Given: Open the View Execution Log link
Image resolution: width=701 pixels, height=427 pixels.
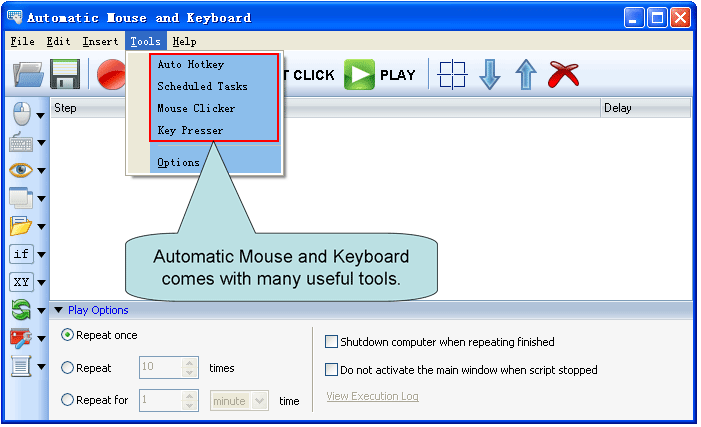Looking at the screenshot, I should [372, 396].
